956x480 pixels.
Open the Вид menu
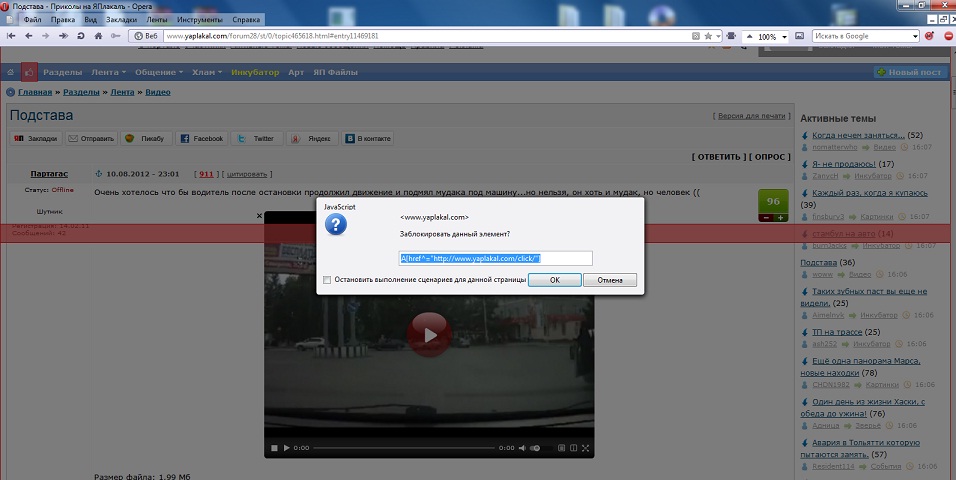[x=90, y=20]
